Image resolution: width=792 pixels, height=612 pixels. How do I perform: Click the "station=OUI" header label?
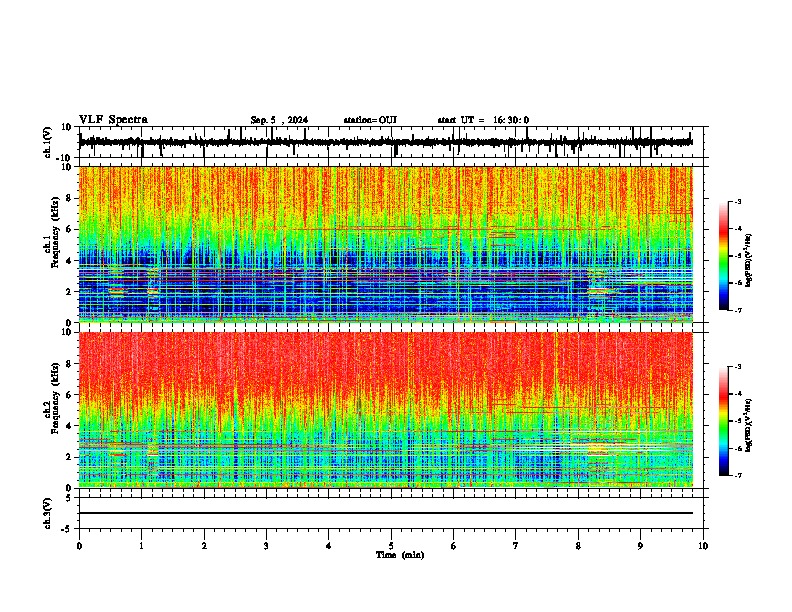(x=370, y=120)
